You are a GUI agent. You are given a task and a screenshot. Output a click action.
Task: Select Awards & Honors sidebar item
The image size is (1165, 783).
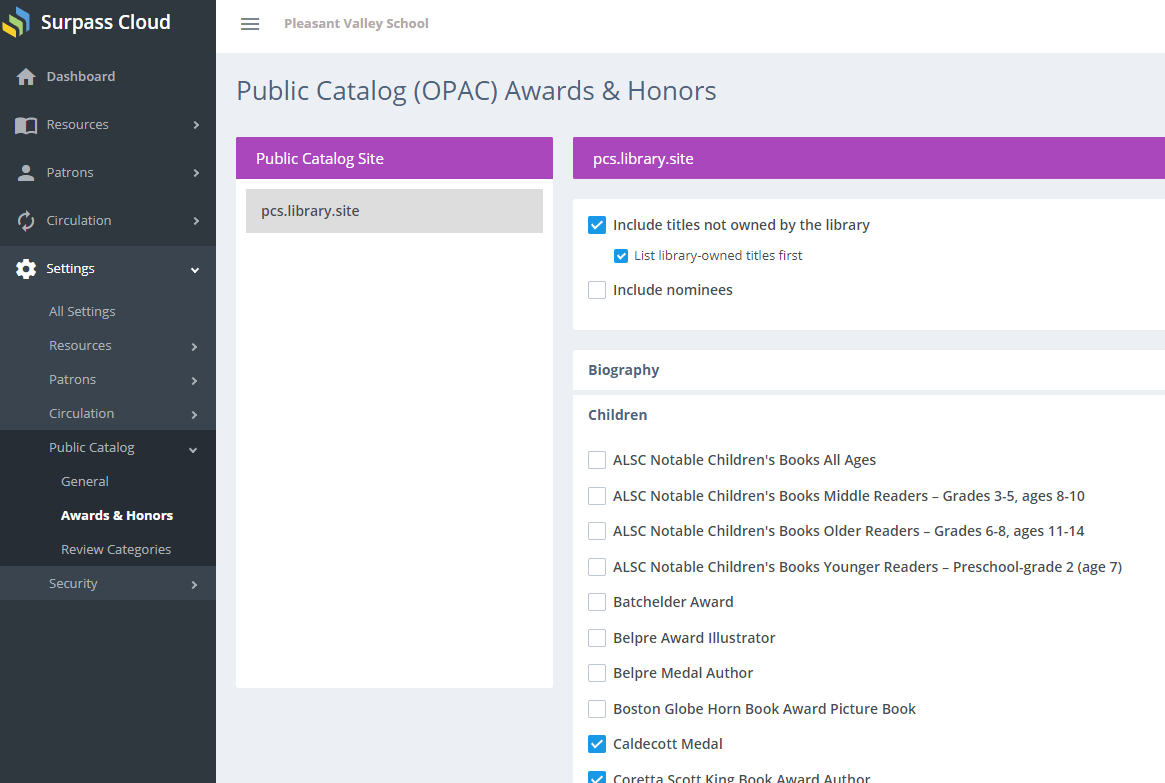coord(117,516)
